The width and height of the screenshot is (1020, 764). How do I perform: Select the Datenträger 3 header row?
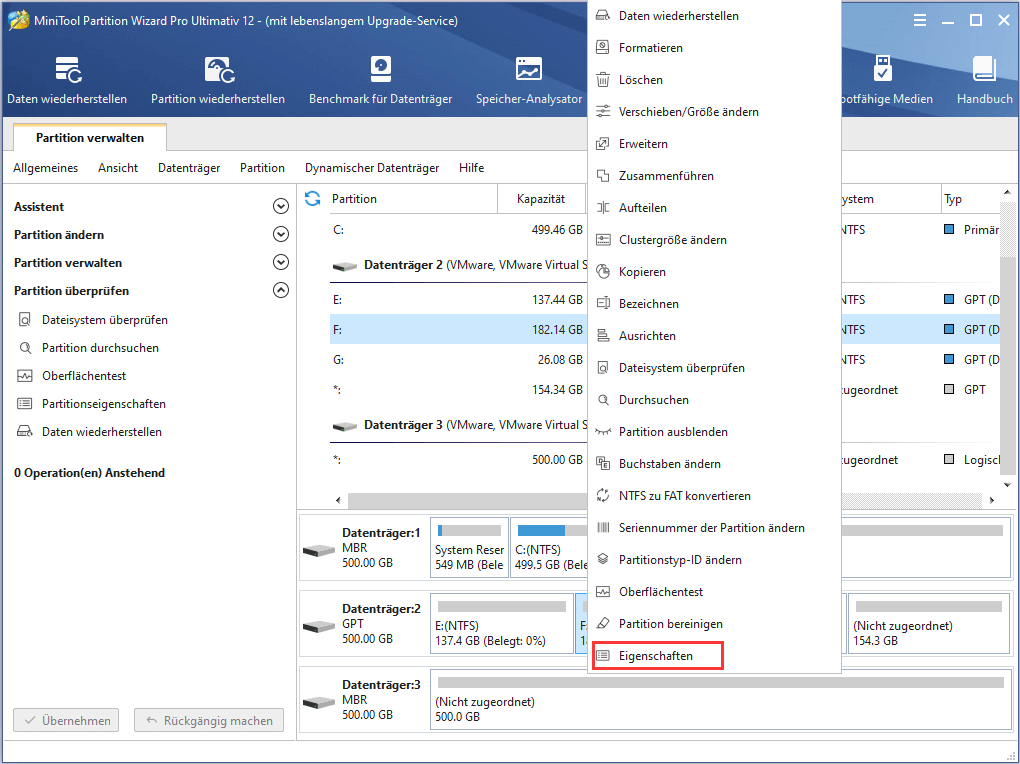click(x=459, y=425)
